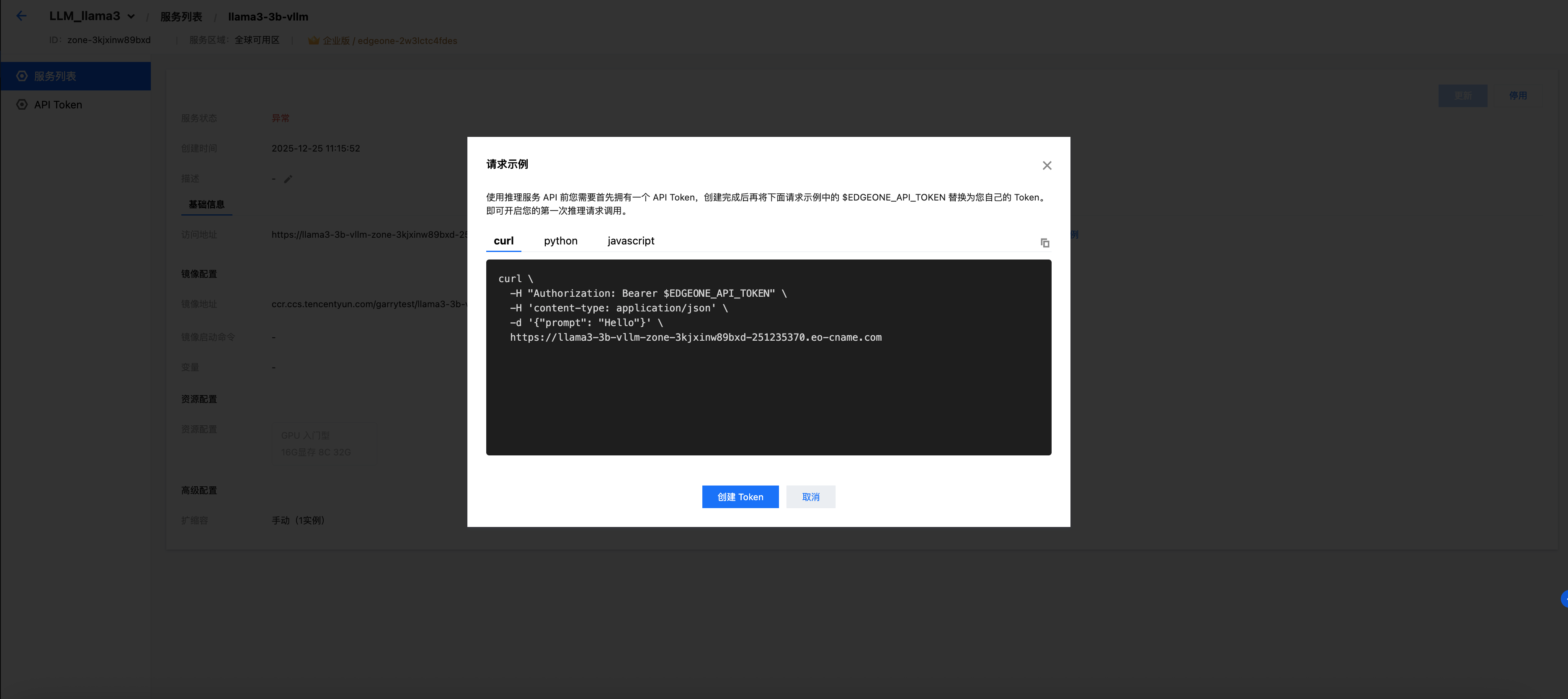Copy the curl code with the copy icon
Screen dimensions: 1568x699
click(1045, 243)
